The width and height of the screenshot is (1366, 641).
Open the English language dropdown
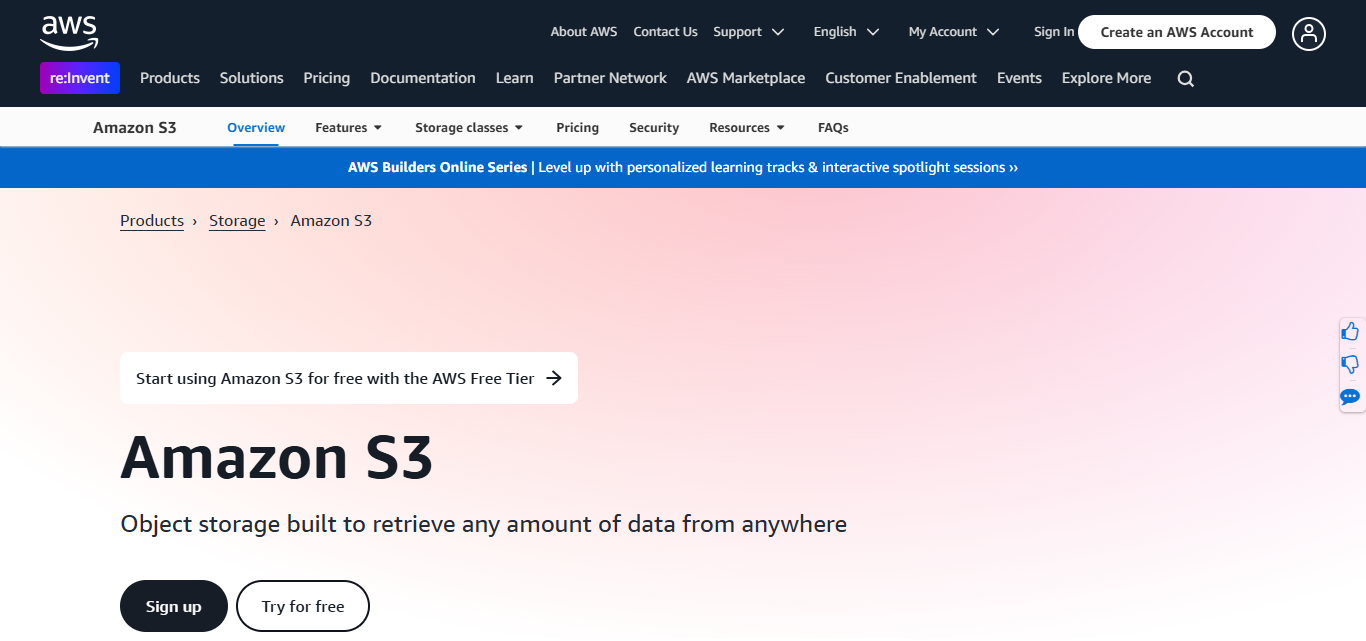[x=847, y=32]
